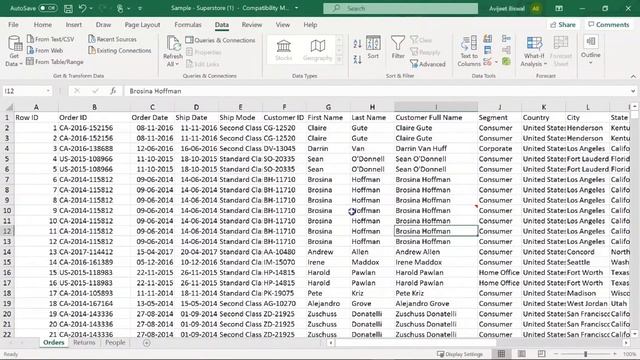Expand the formula bar
The image size is (640, 360).
[x=633, y=91]
